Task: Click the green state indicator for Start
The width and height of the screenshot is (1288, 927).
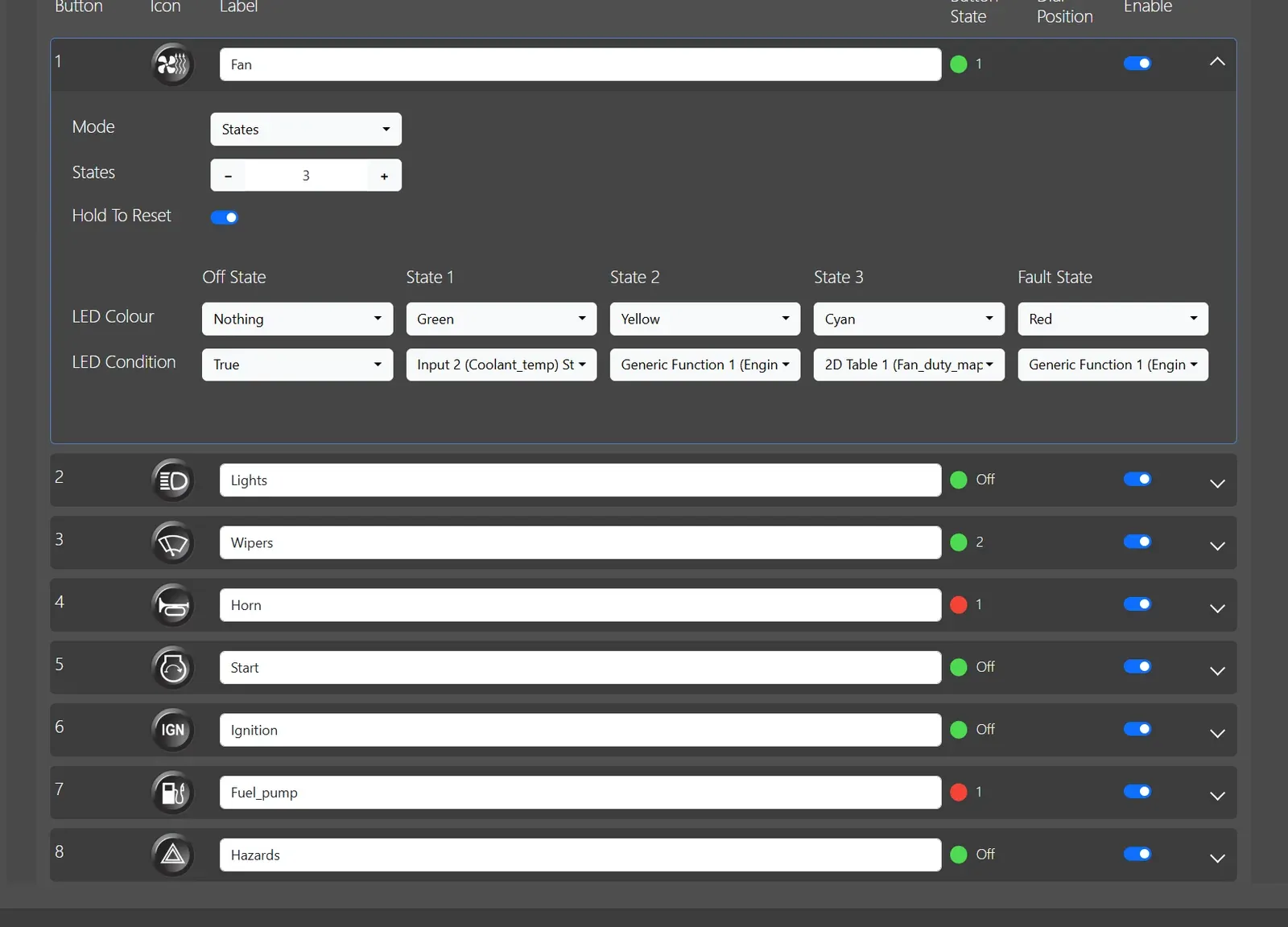Action: click(958, 667)
